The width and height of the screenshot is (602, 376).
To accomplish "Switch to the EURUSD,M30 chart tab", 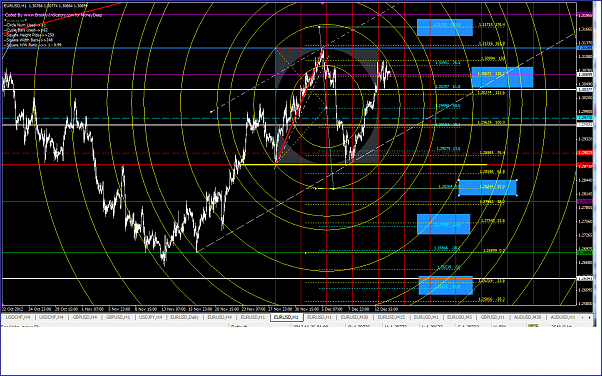I will [354, 317].
